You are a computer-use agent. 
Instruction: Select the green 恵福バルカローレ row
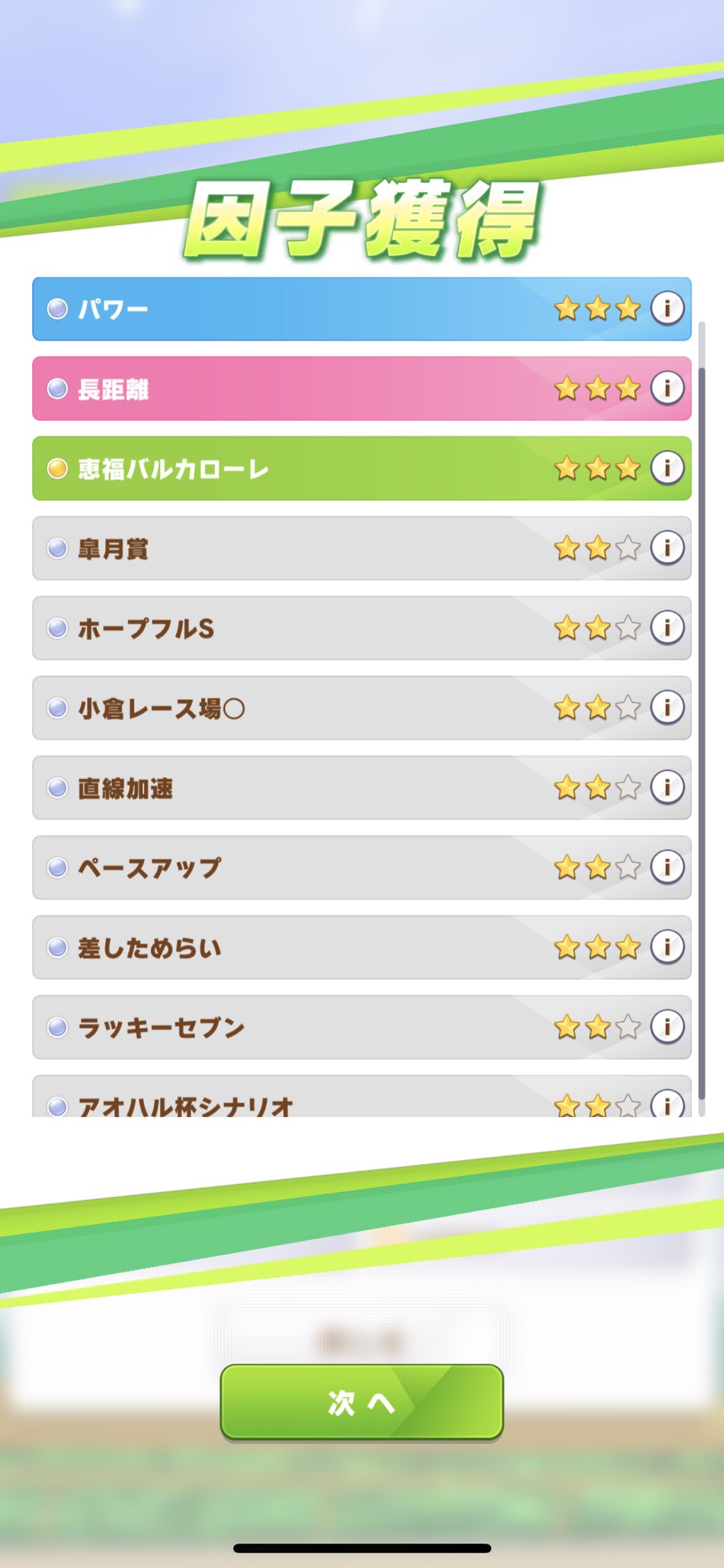click(x=362, y=468)
